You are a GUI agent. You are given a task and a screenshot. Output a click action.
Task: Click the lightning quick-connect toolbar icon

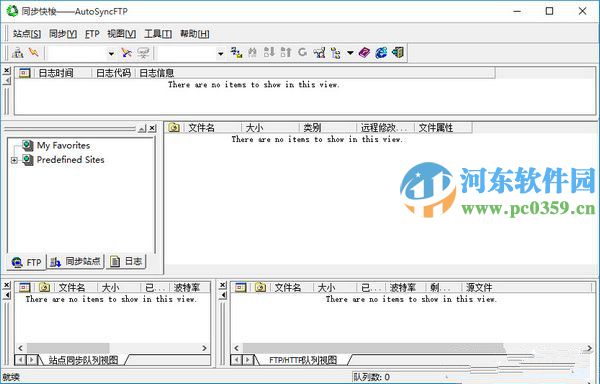[34, 52]
